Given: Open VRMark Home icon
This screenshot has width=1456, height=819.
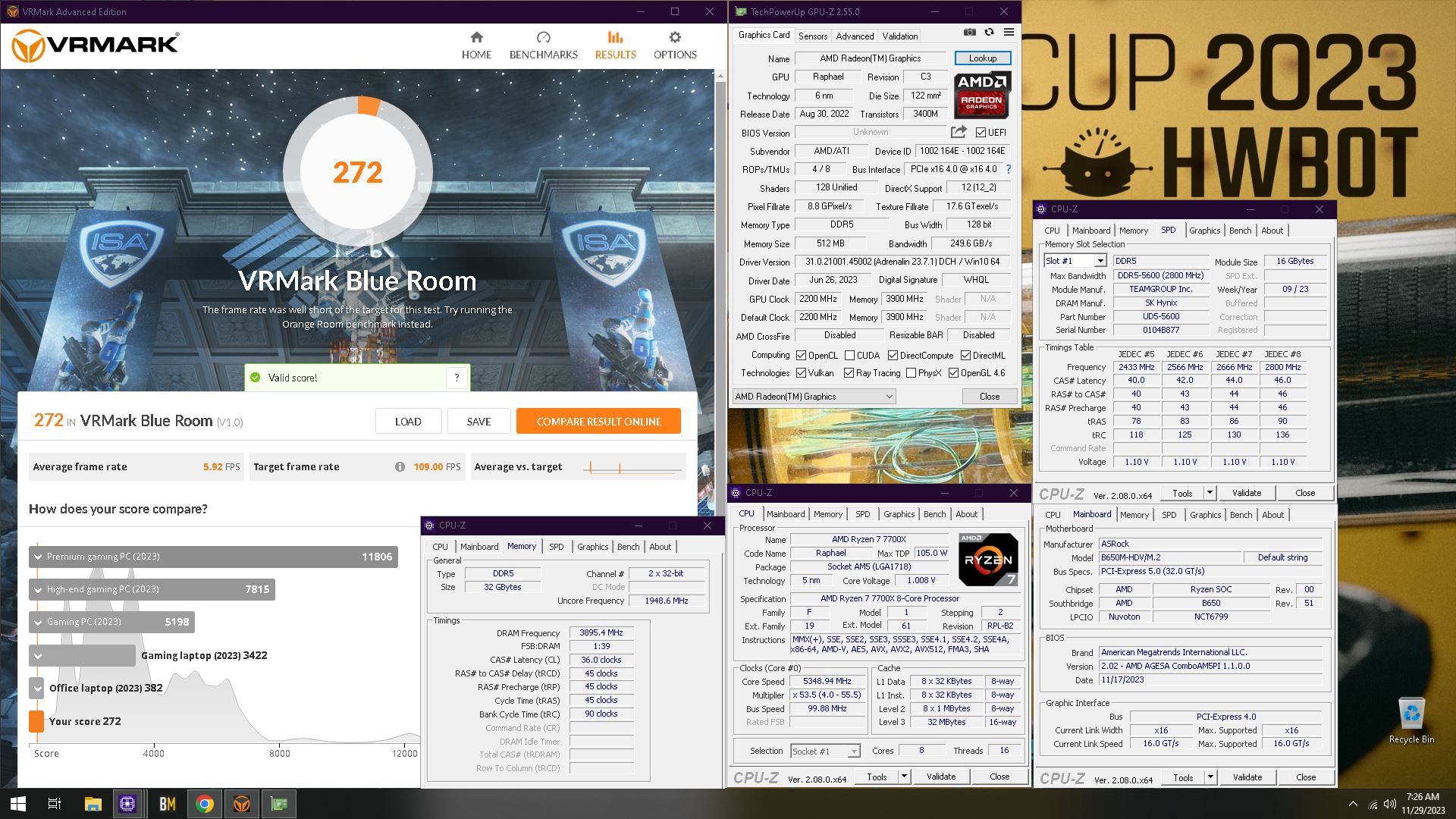Looking at the screenshot, I should [476, 37].
